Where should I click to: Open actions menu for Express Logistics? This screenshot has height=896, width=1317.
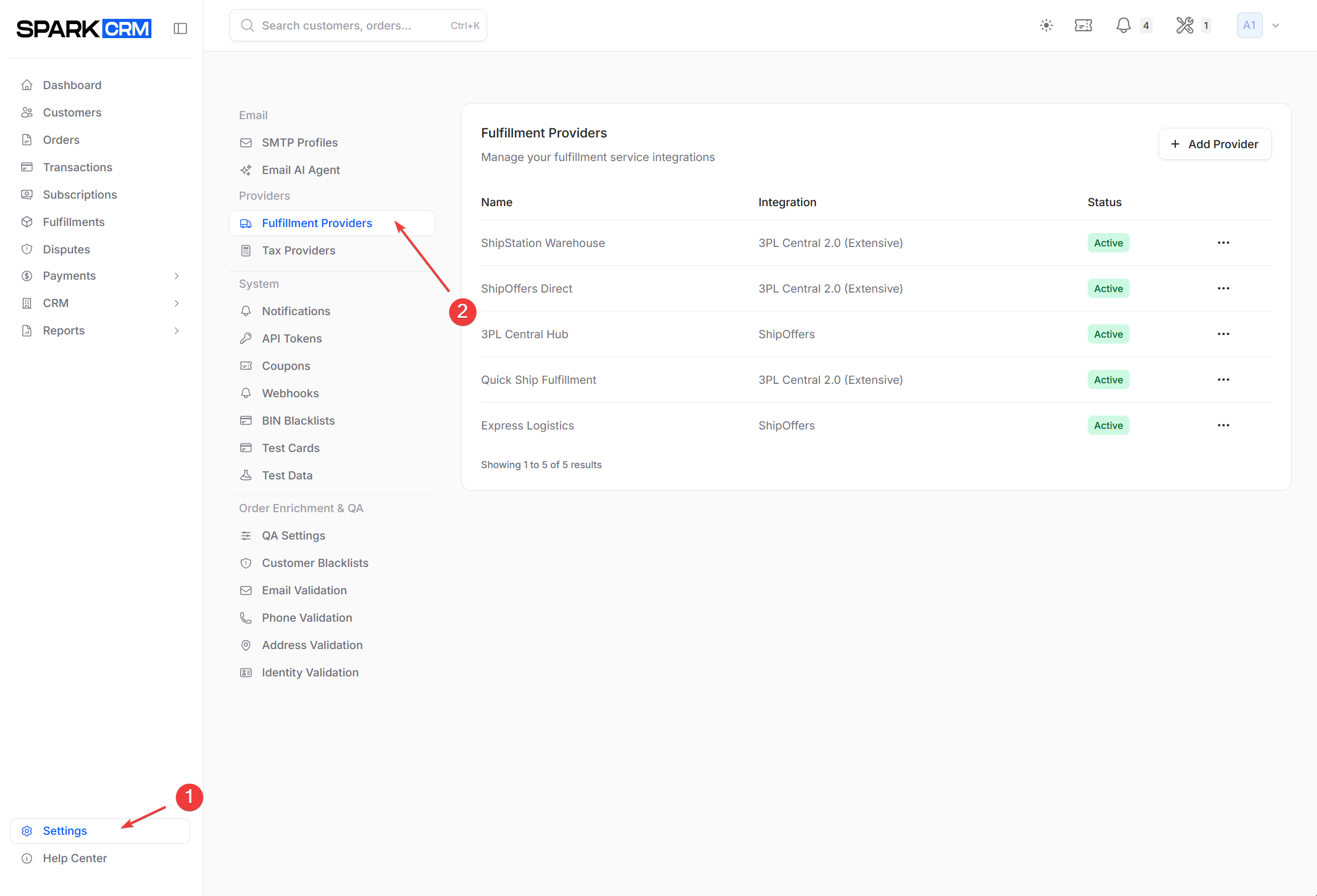[x=1223, y=426]
